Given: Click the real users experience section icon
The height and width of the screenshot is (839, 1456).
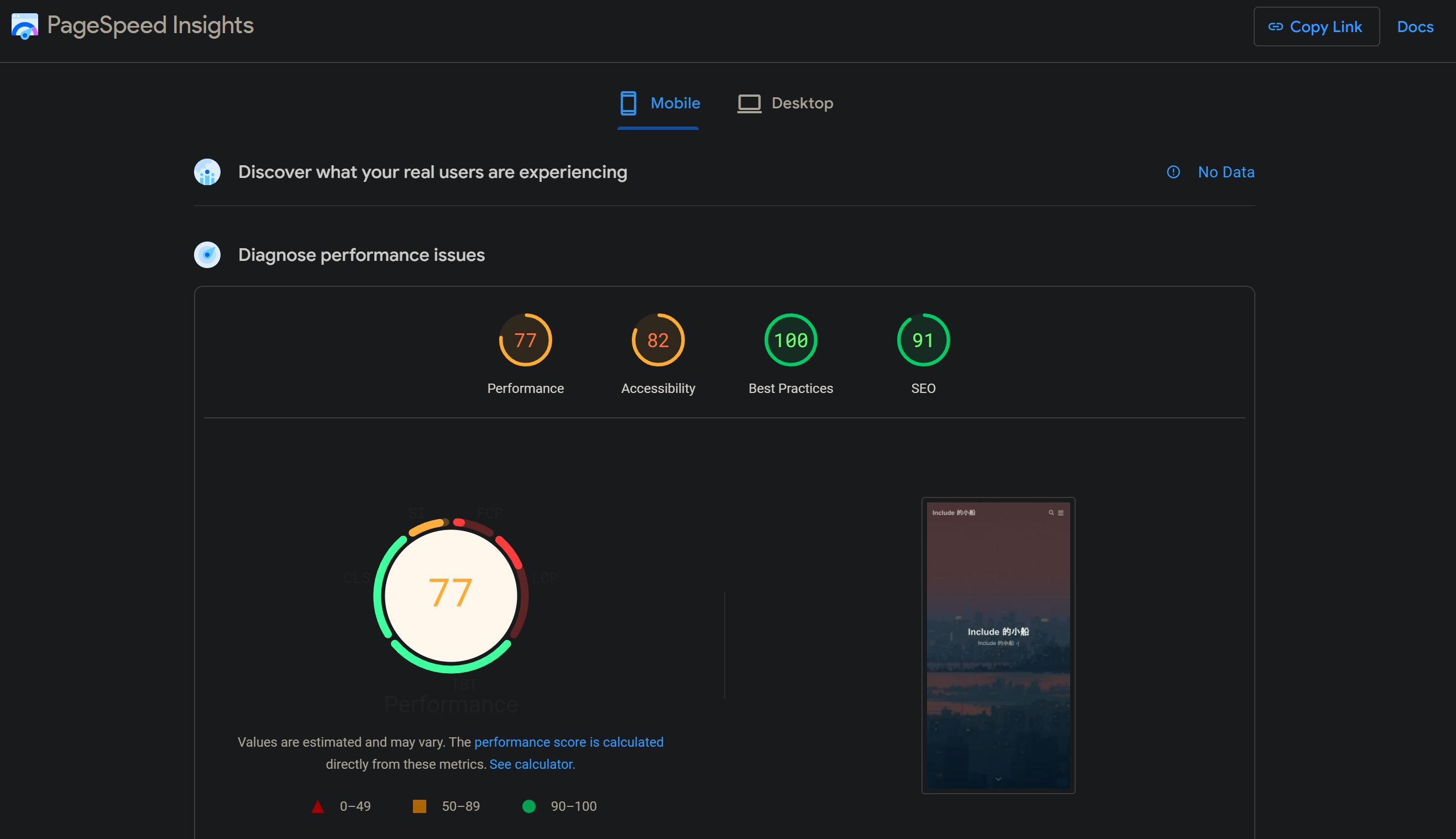Looking at the screenshot, I should 207,172.
